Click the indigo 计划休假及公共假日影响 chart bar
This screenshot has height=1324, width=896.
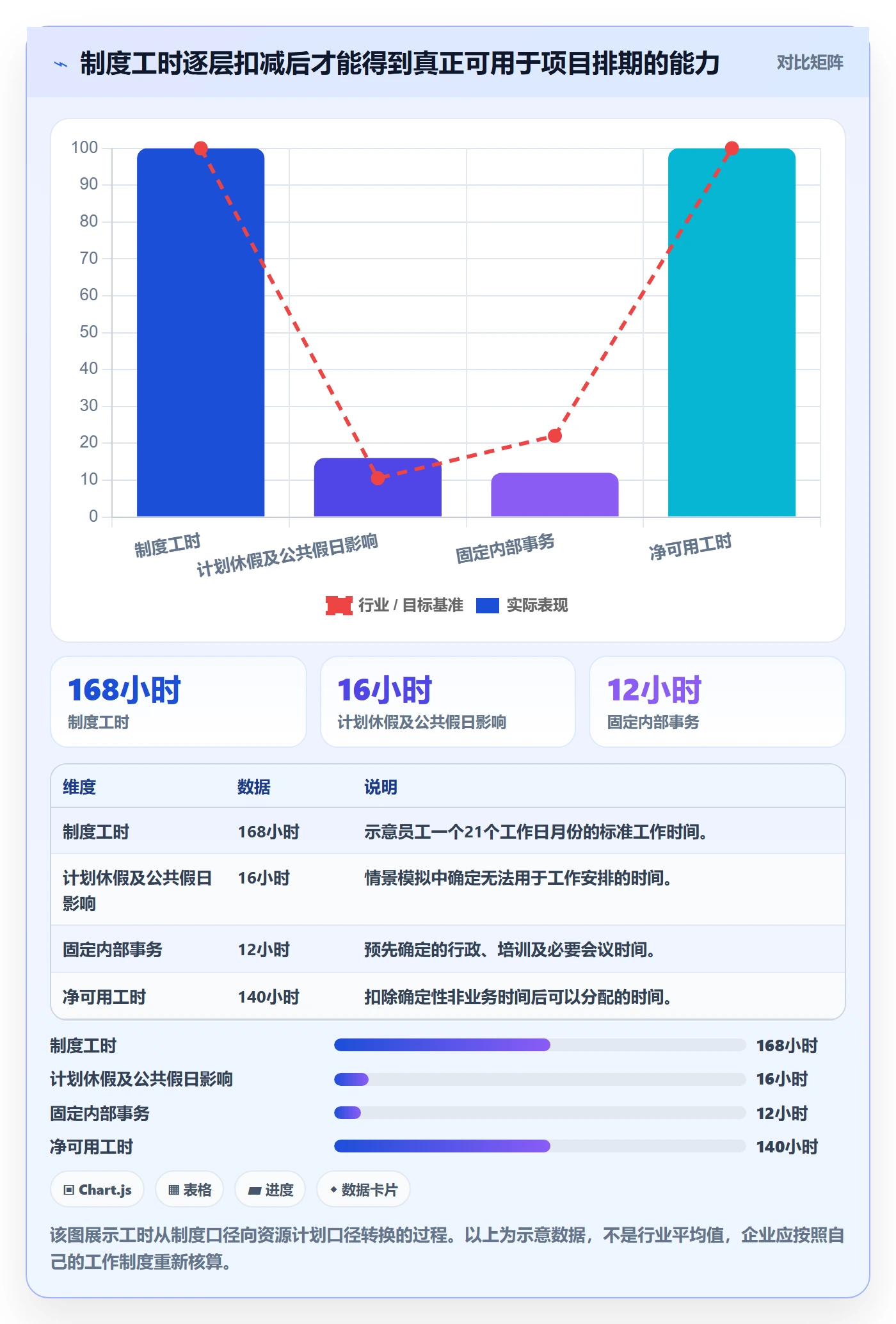coord(378,487)
